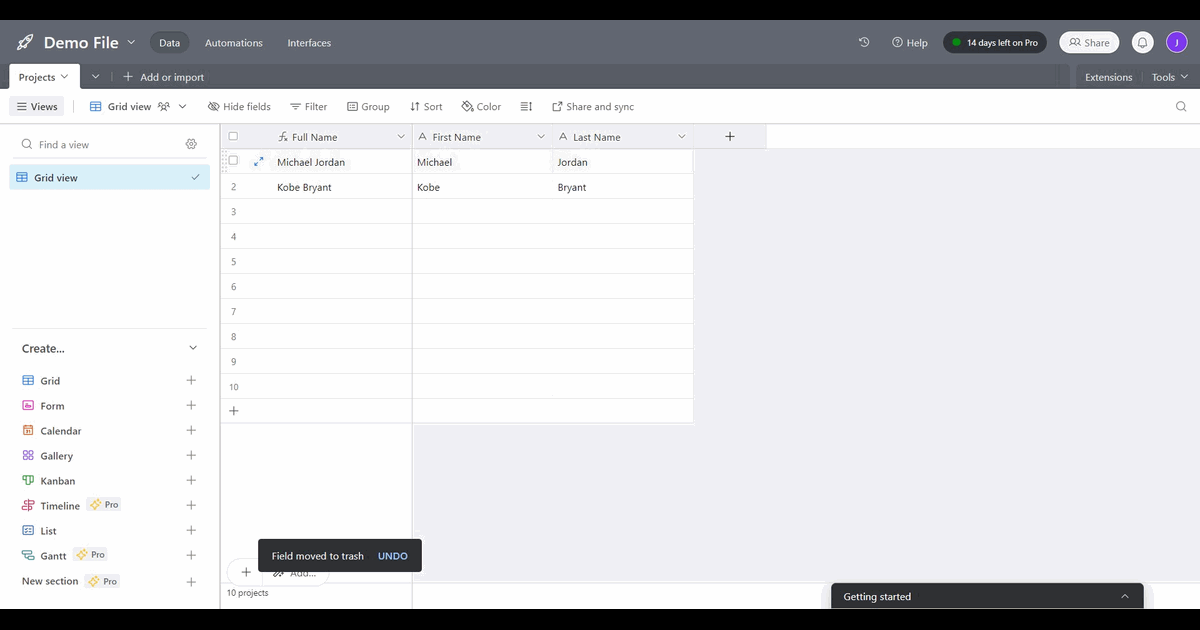This screenshot has width=1200, height=630.
Task: Open user account avatar J
Action: [1175, 43]
